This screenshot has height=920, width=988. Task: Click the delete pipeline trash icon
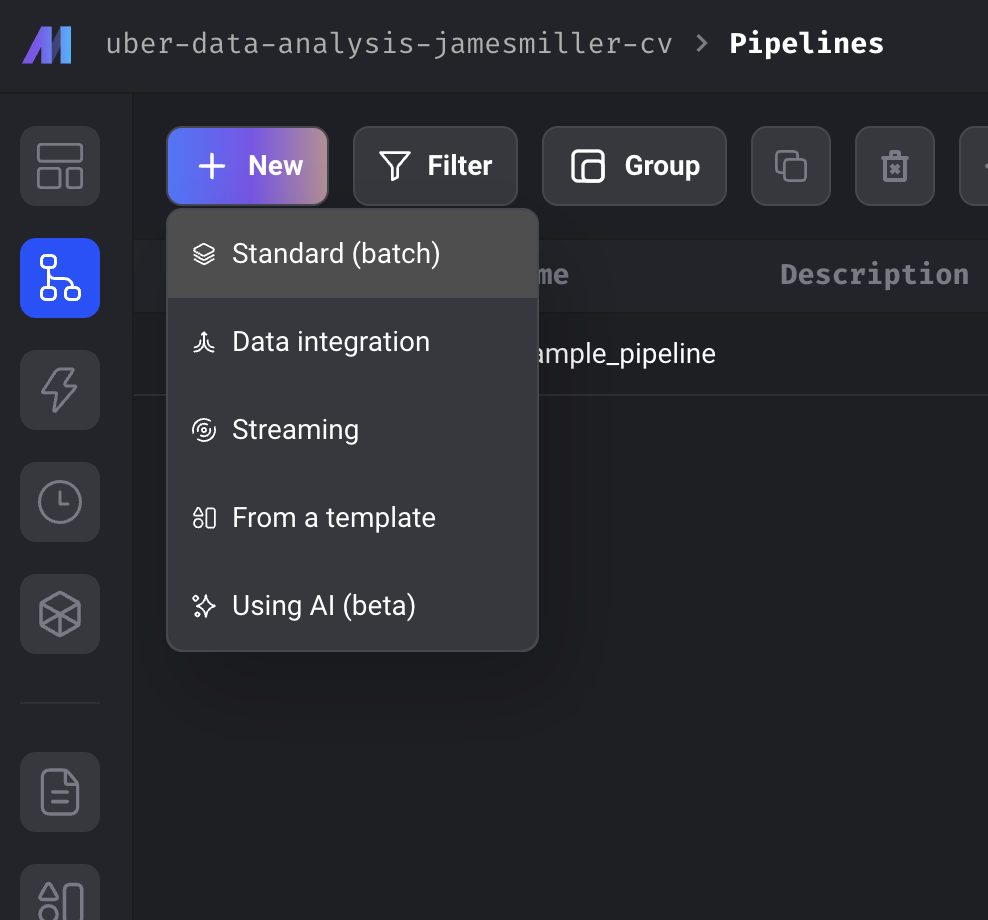(894, 166)
